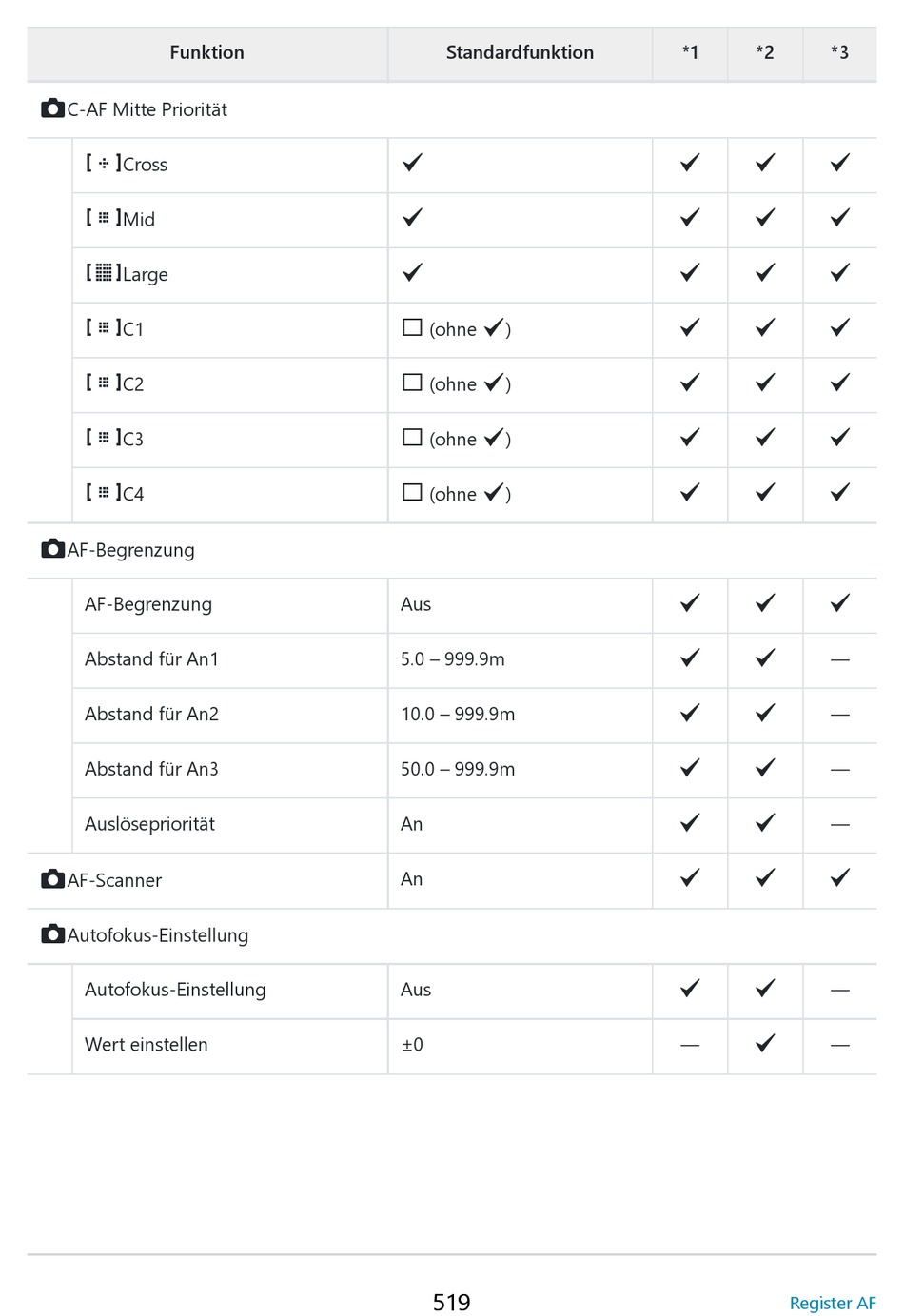Click the page number 519
The height and width of the screenshot is (1316, 904).
(x=452, y=1302)
